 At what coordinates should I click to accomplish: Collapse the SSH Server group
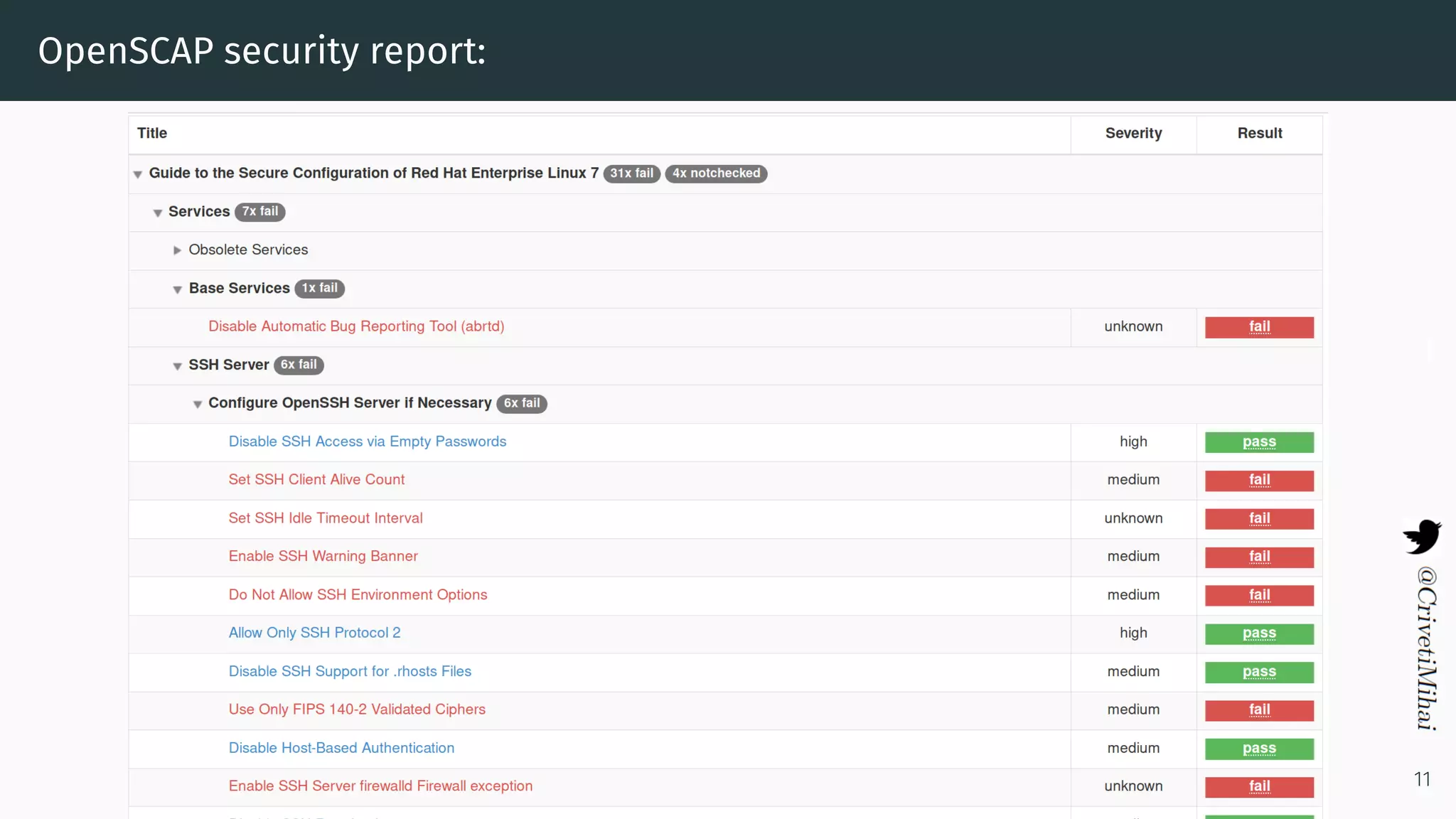tap(178, 366)
